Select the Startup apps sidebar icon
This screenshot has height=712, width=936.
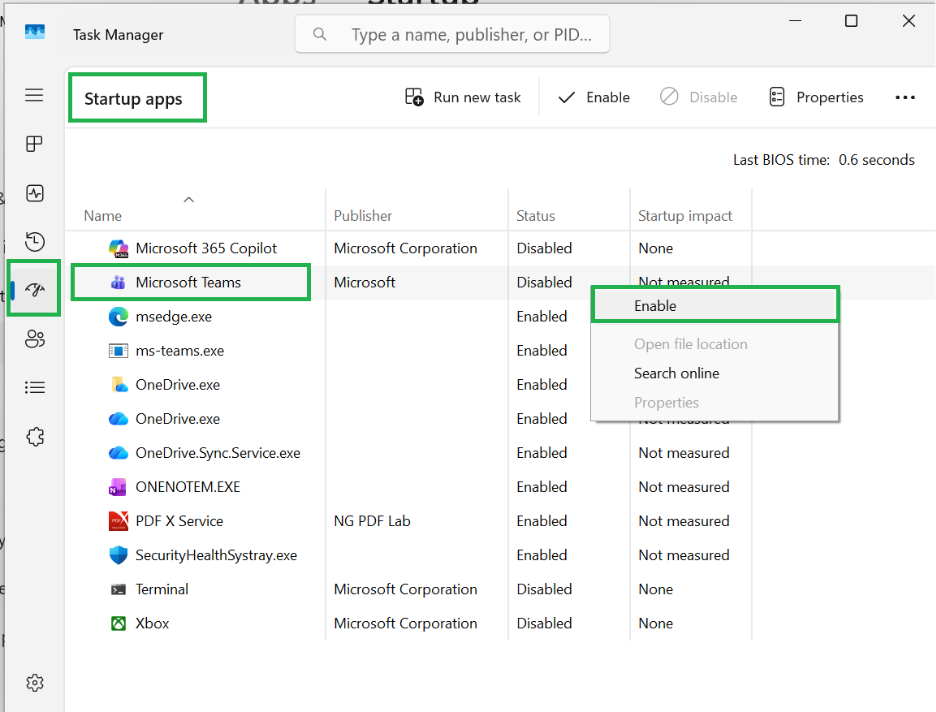pos(35,290)
